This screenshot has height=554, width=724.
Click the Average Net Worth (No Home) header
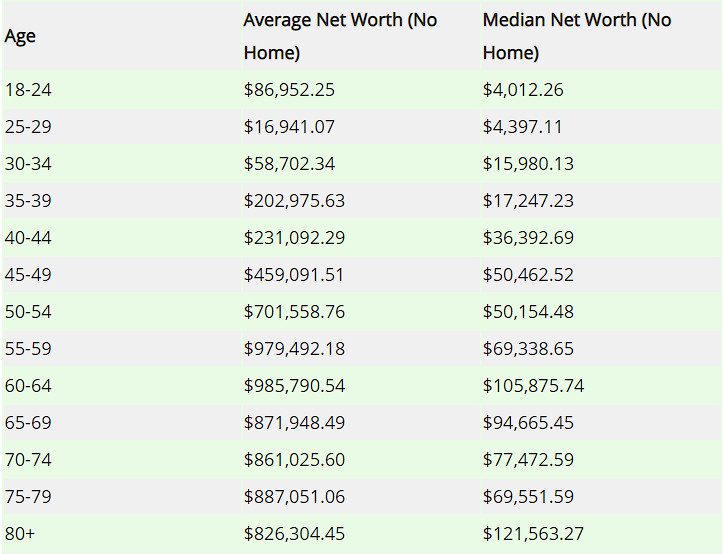pyautogui.click(x=340, y=36)
